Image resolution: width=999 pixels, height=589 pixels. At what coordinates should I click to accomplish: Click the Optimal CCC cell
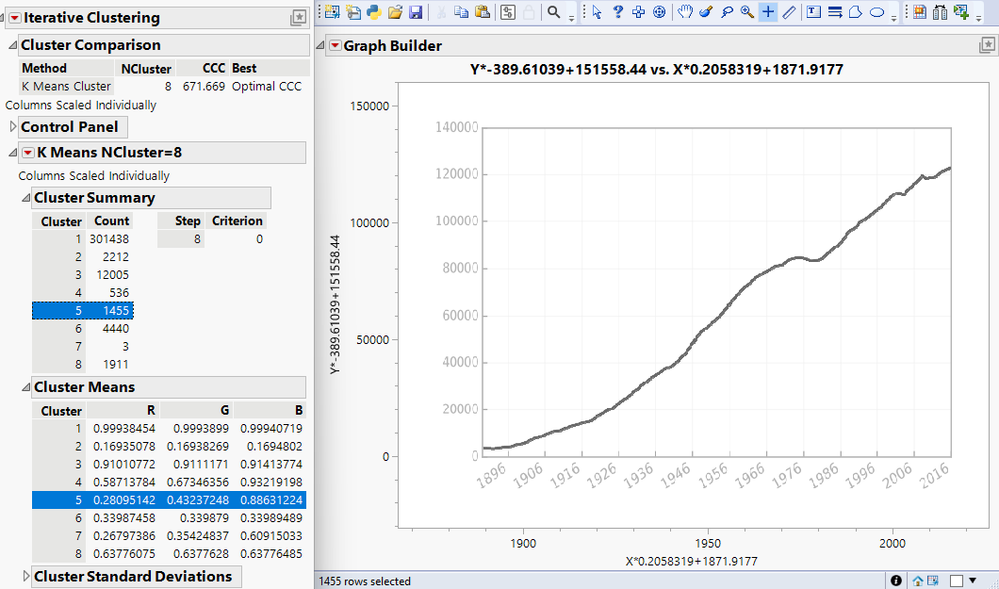tap(266, 86)
